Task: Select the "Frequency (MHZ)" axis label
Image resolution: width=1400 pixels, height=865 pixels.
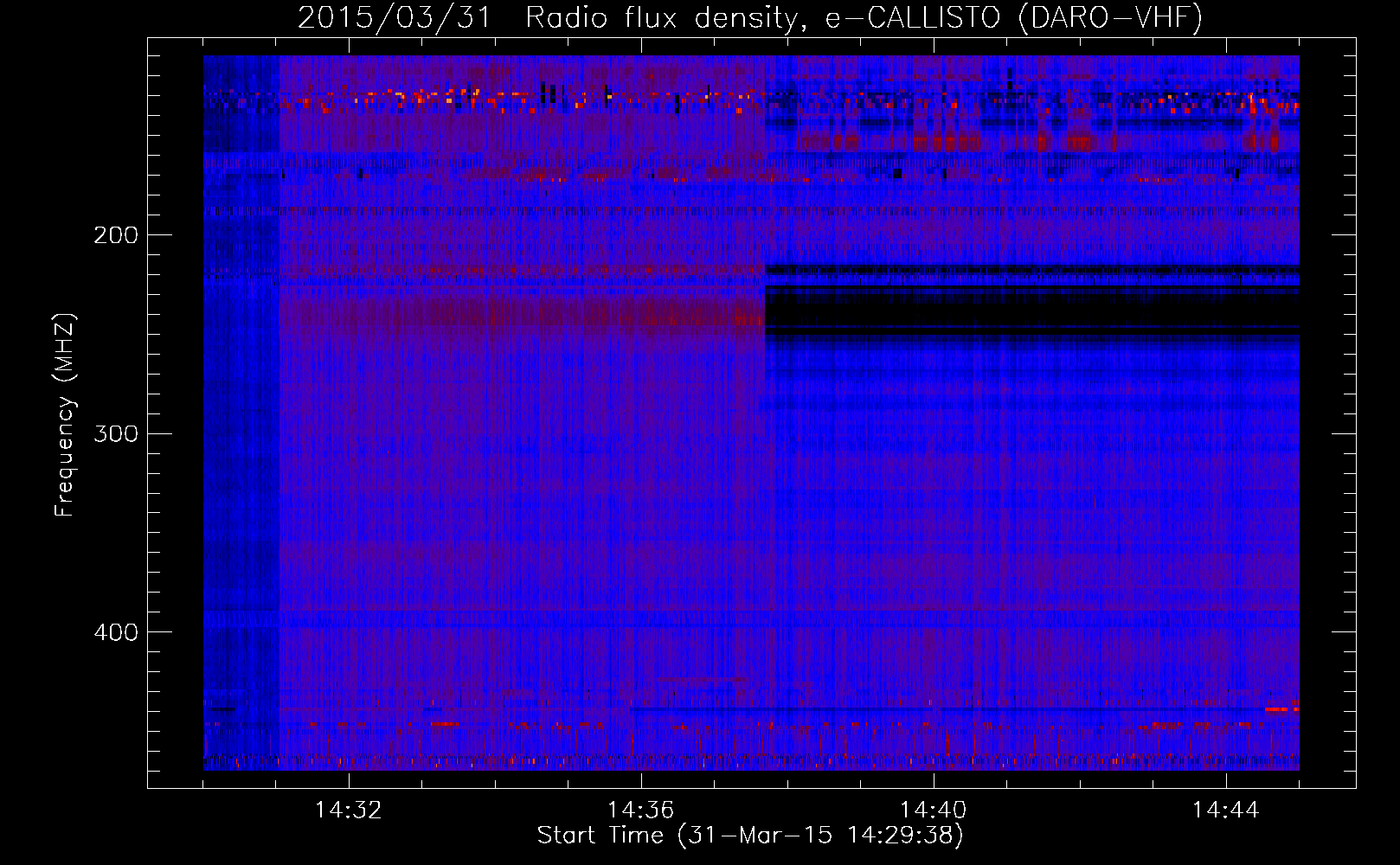Action: 65,414
